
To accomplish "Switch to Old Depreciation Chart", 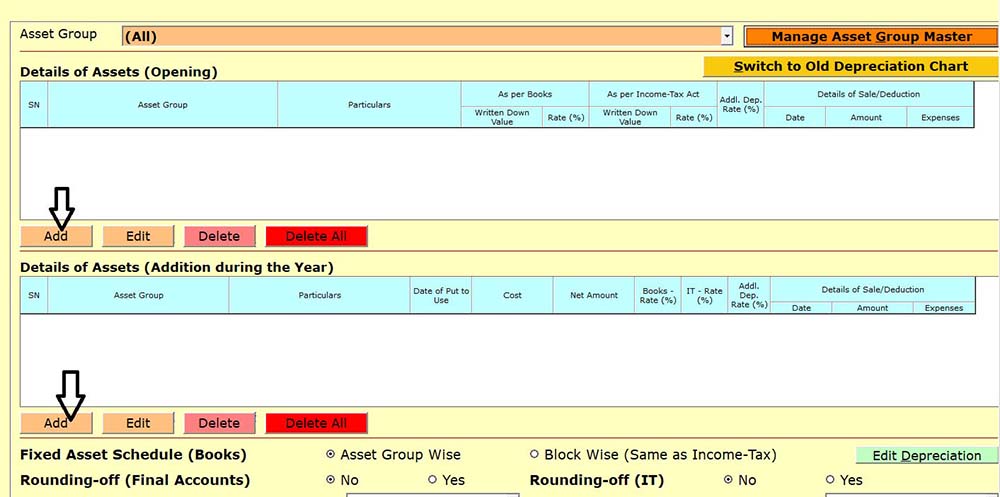I will [x=850, y=67].
